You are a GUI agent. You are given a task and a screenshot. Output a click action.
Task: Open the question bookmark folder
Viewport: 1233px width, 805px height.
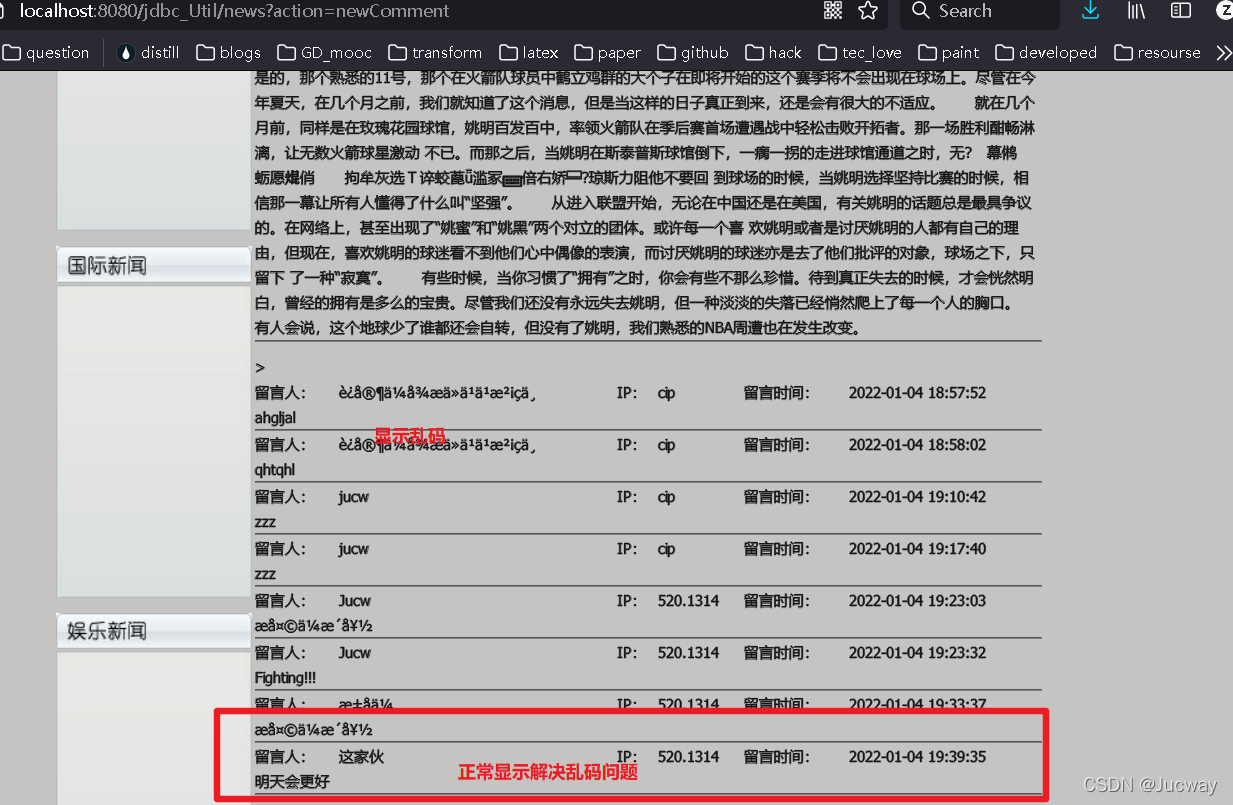[x=47, y=52]
